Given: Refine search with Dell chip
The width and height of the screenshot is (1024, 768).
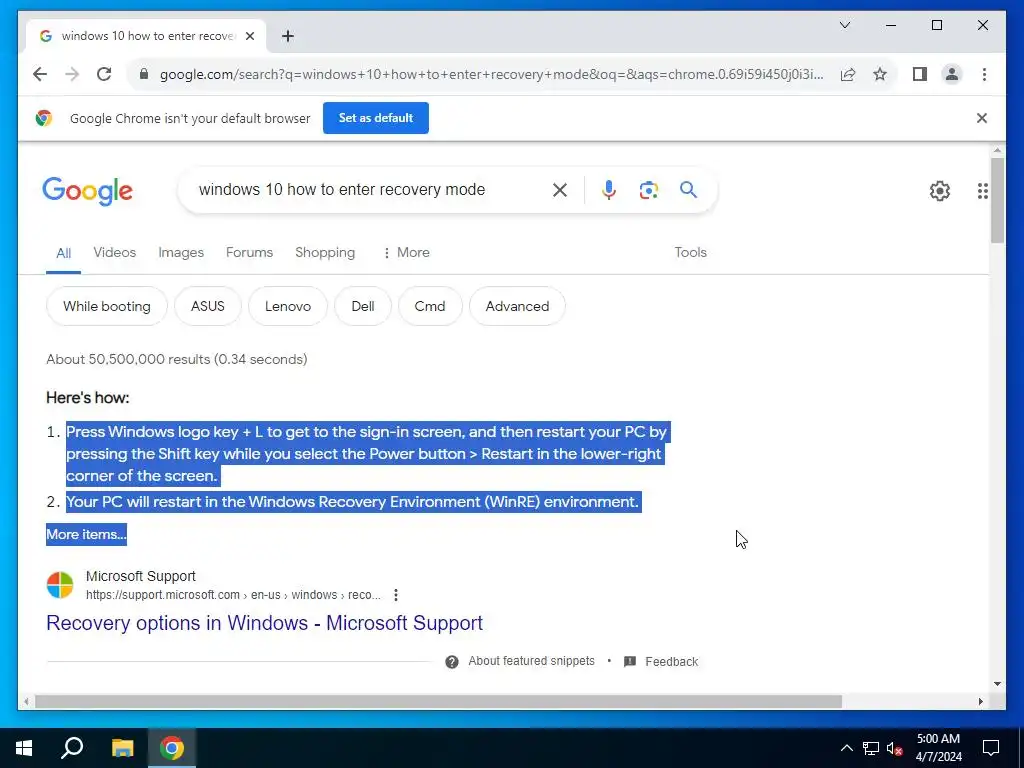Looking at the screenshot, I should tap(363, 306).
